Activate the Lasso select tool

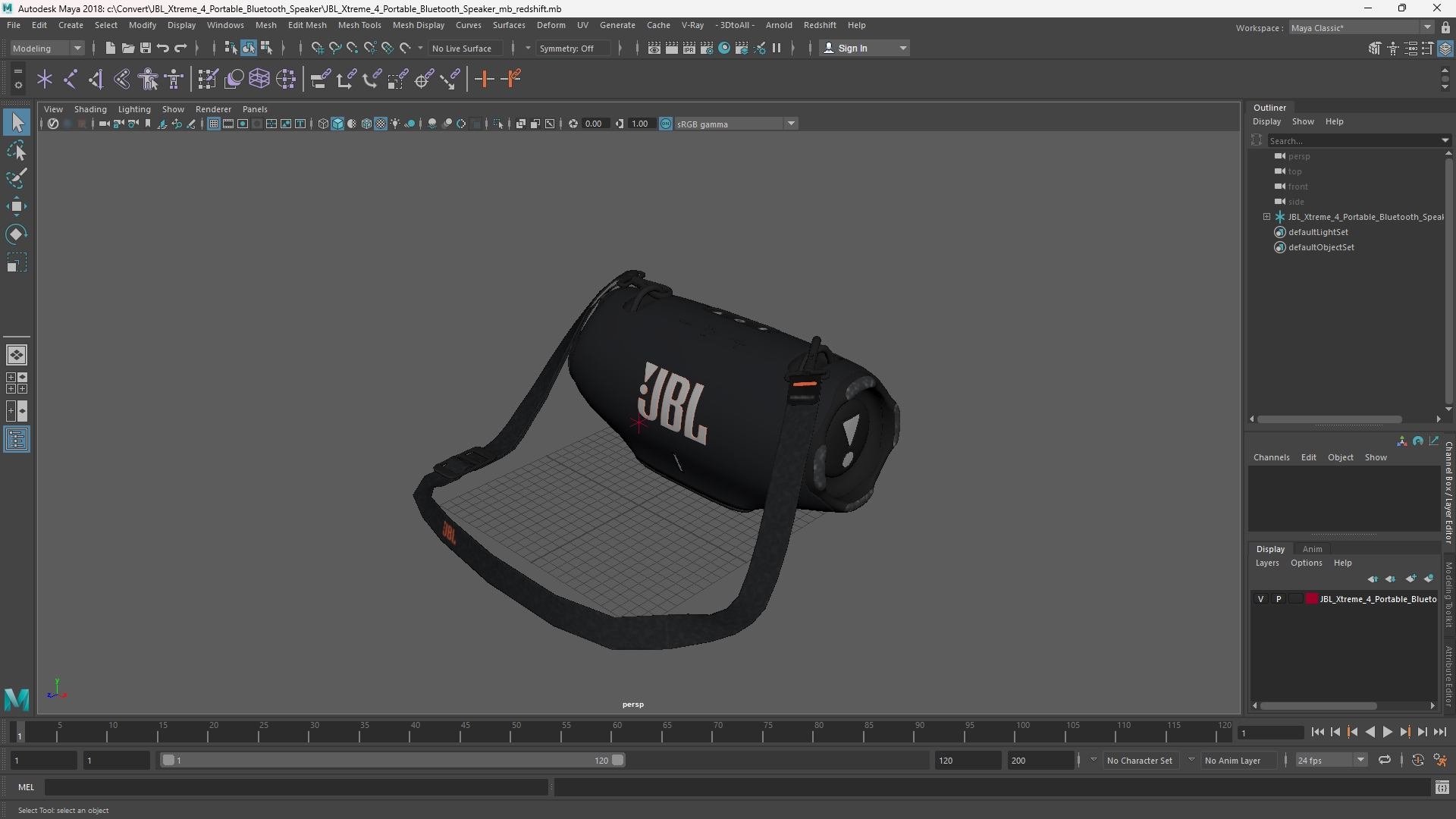(x=17, y=150)
